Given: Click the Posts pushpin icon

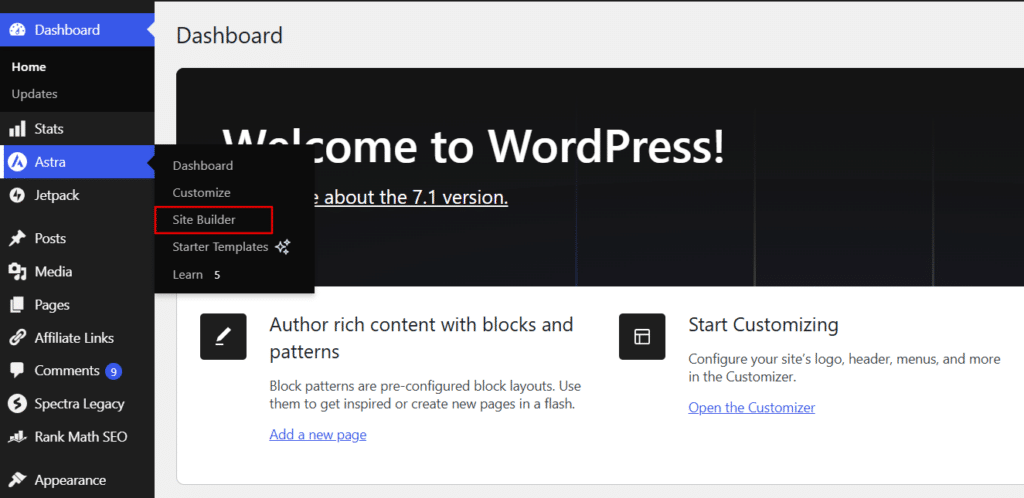Looking at the screenshot, I should 18,239.
